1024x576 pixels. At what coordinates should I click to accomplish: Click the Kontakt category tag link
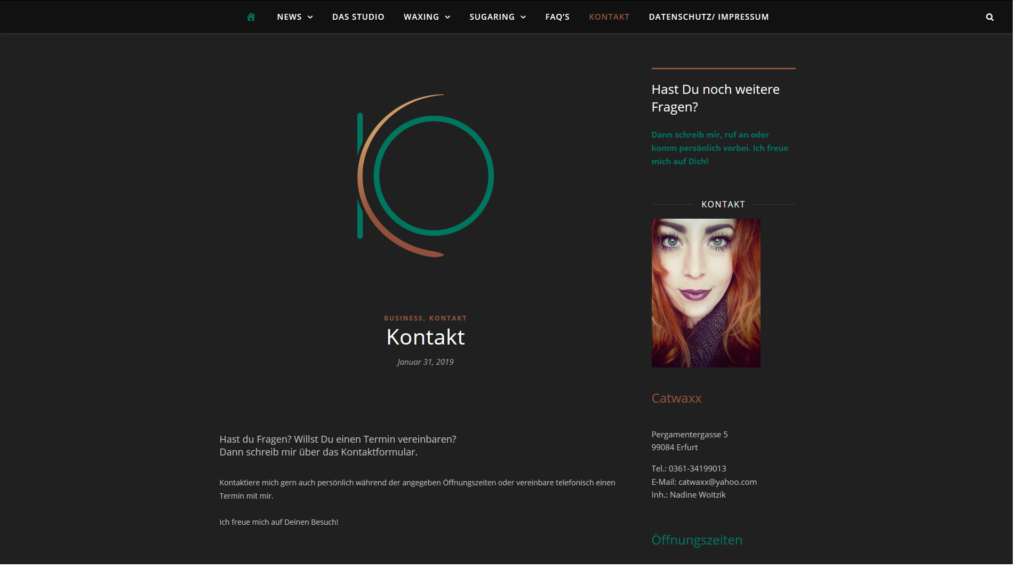tap(448, 318)
